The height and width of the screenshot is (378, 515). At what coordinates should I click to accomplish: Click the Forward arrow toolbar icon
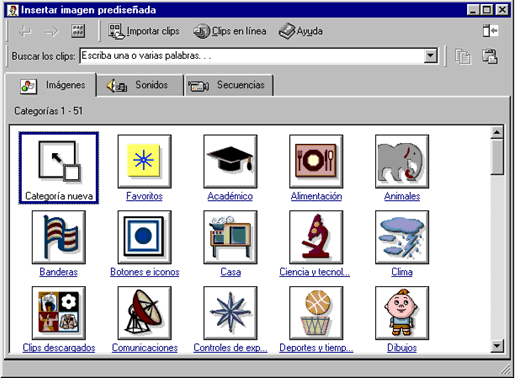[51, 31]
